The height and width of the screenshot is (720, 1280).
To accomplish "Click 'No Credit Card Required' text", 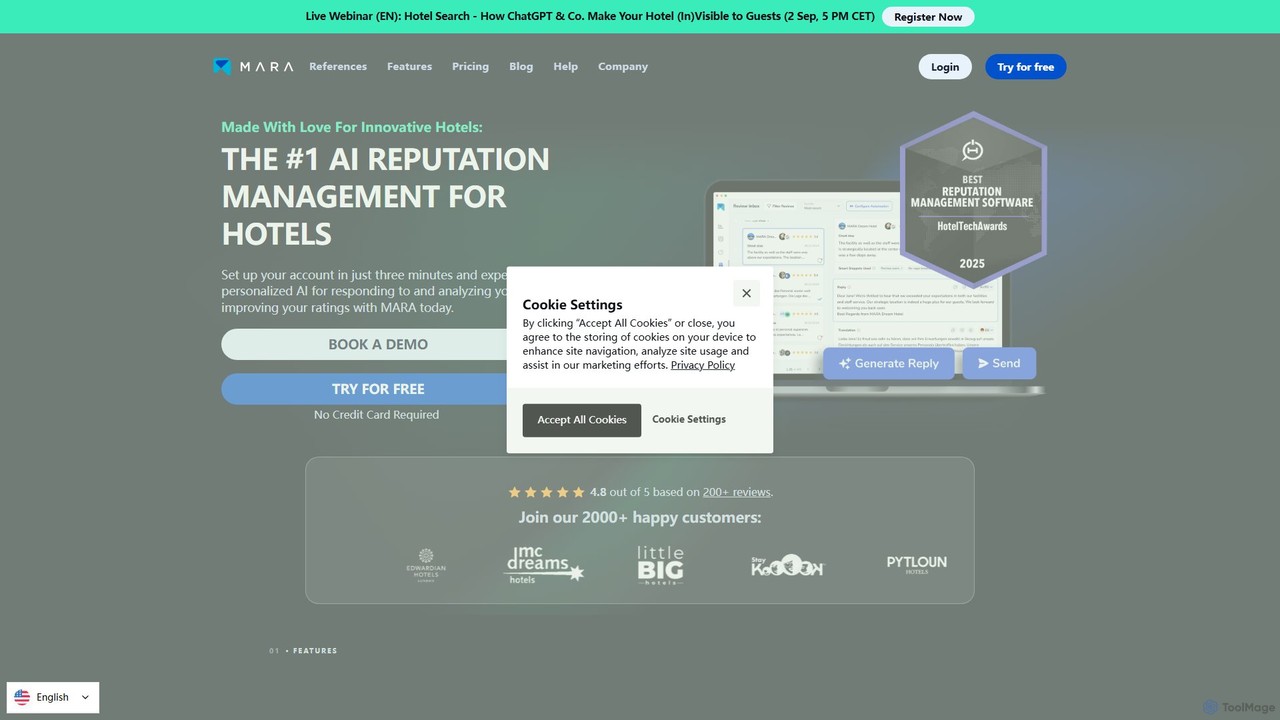I will pyautogui.click(x=376, y=414).
